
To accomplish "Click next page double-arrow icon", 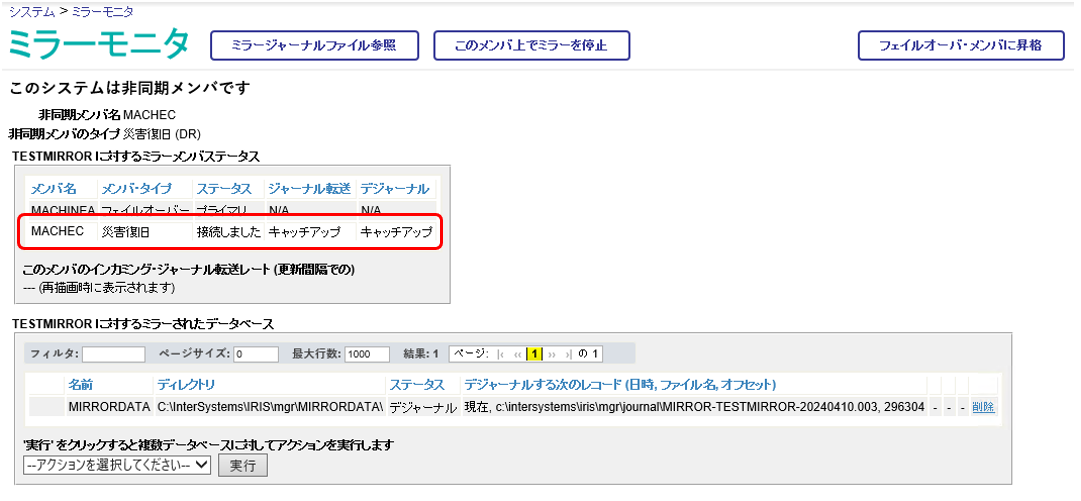I will pos(551,354).
